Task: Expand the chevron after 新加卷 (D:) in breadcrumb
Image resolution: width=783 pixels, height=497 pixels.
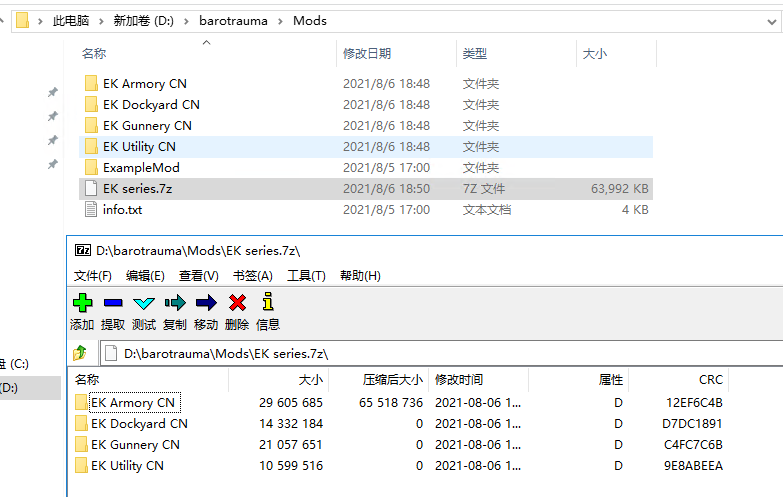Action: [x=186, y=21]
